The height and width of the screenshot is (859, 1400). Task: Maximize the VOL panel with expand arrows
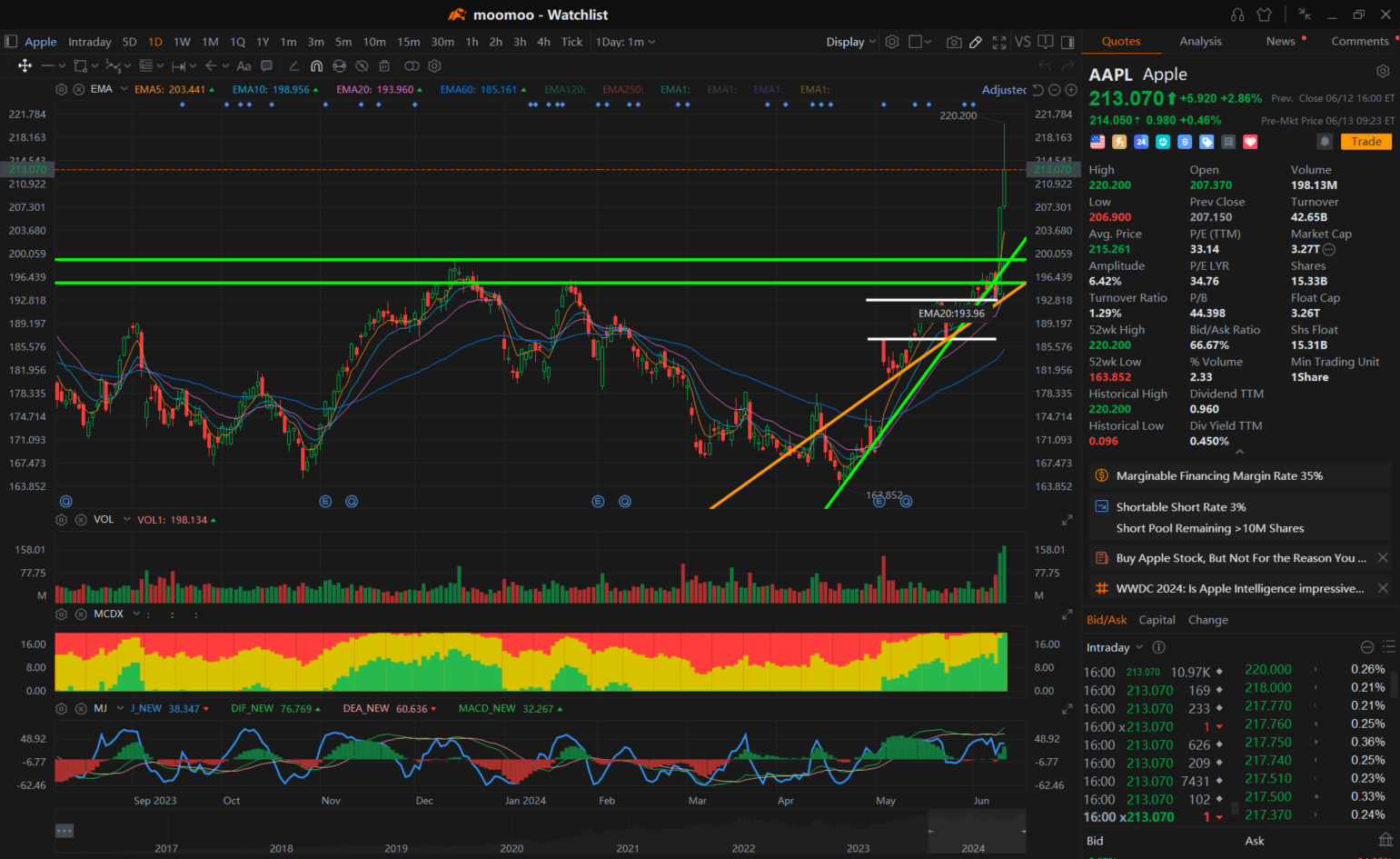point(1067,521)
